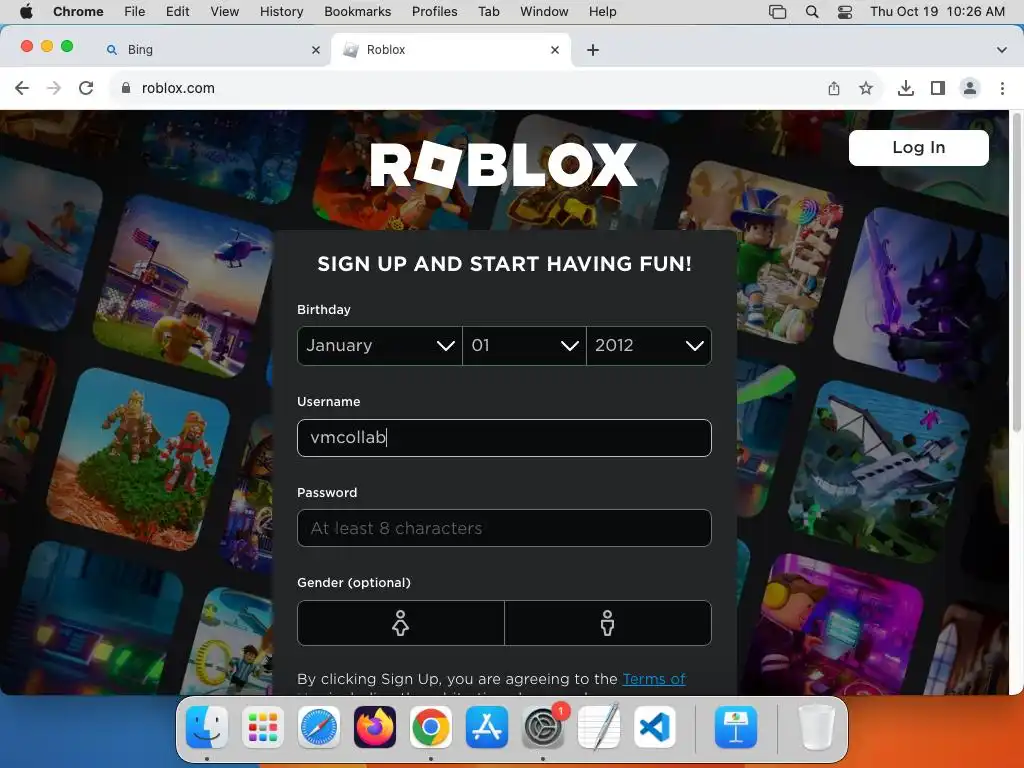Focus the Password field
This screenshot has width=1024, height=768.
[504, 528]
